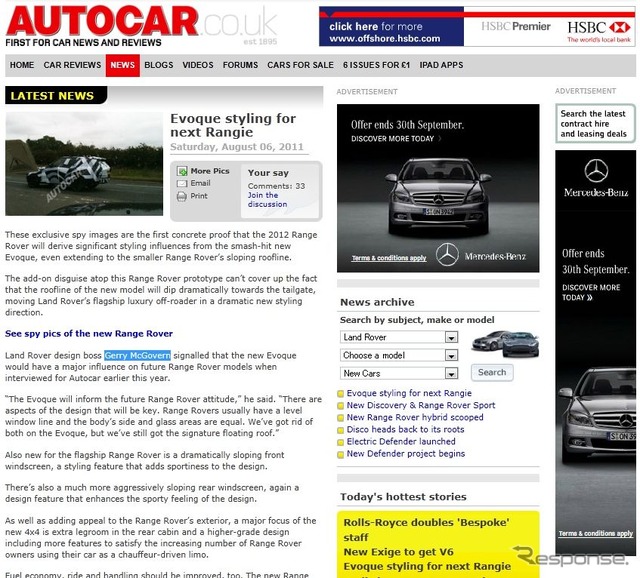Click Terms & conditions apply in square ad
The image size is (640, 578).
coord(389,258)
